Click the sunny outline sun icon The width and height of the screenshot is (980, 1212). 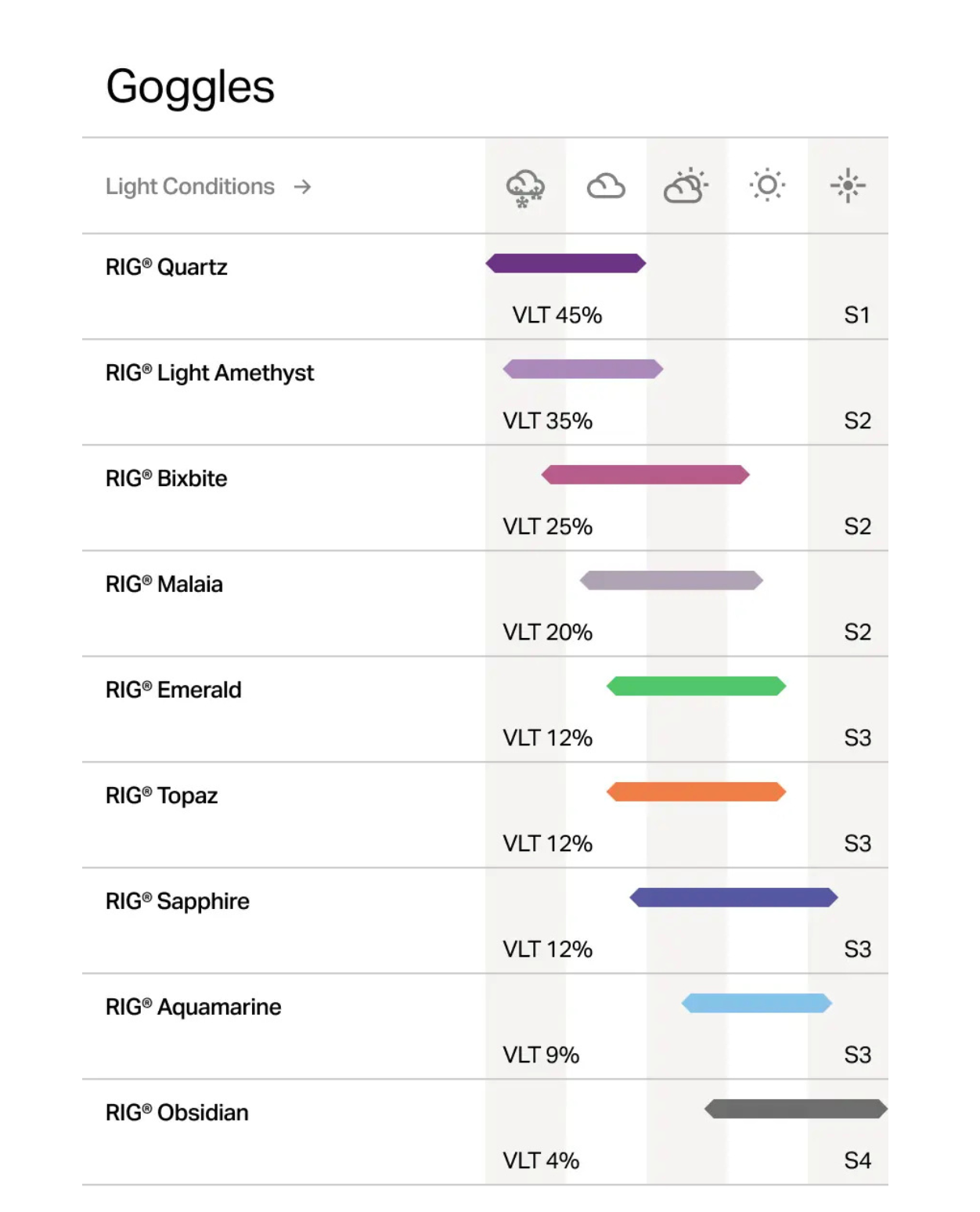click(767, 186)
